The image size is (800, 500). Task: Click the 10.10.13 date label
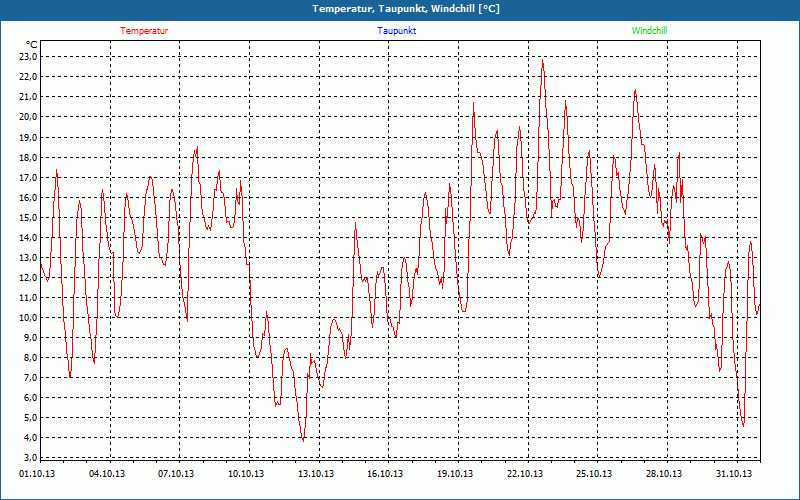(246, 474)
